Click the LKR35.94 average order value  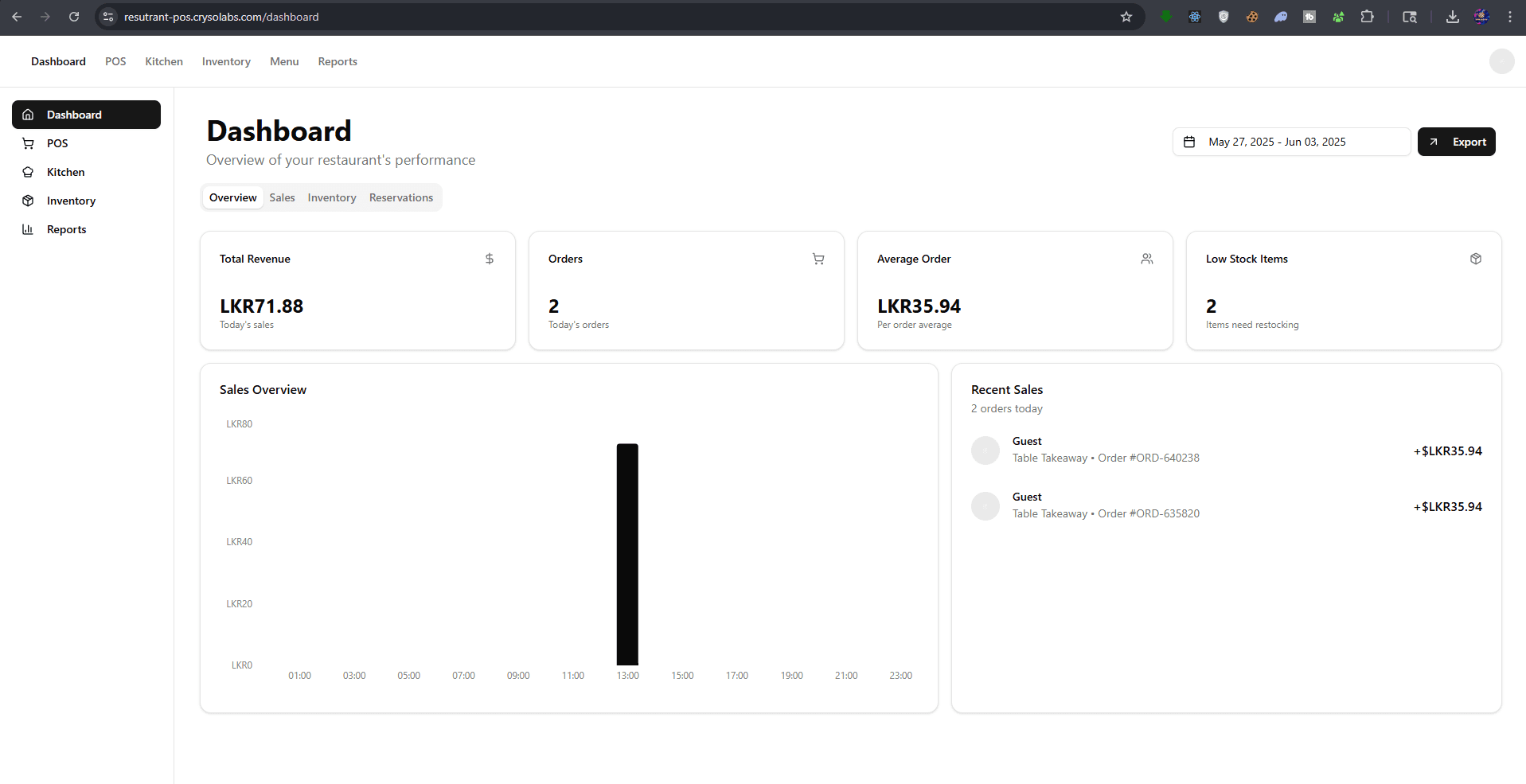pos(919,306)
